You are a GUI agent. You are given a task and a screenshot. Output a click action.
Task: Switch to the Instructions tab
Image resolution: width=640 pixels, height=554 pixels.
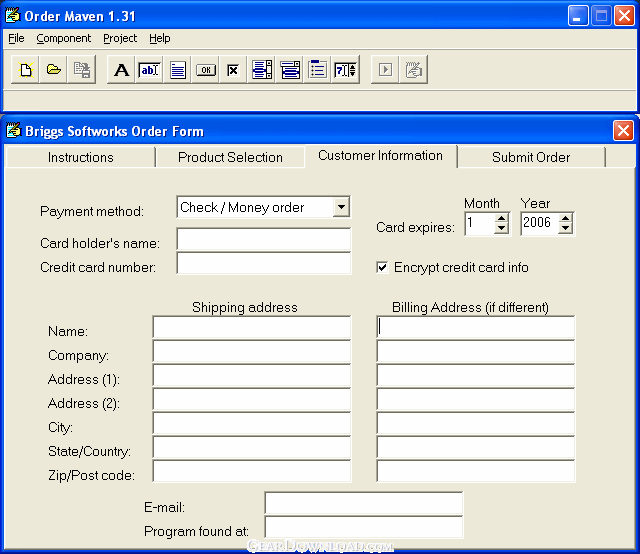point(81,157)
